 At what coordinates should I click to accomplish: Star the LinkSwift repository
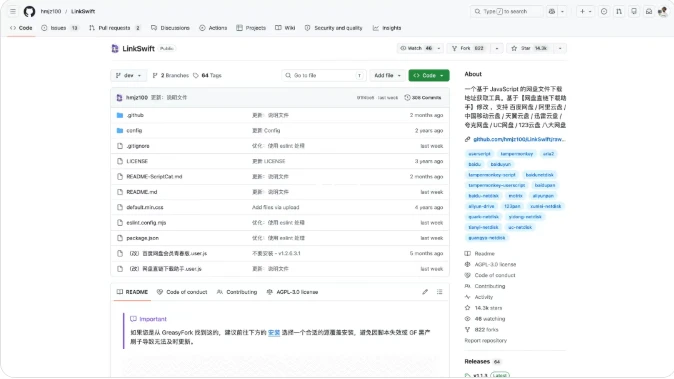(x=529, y=48)
